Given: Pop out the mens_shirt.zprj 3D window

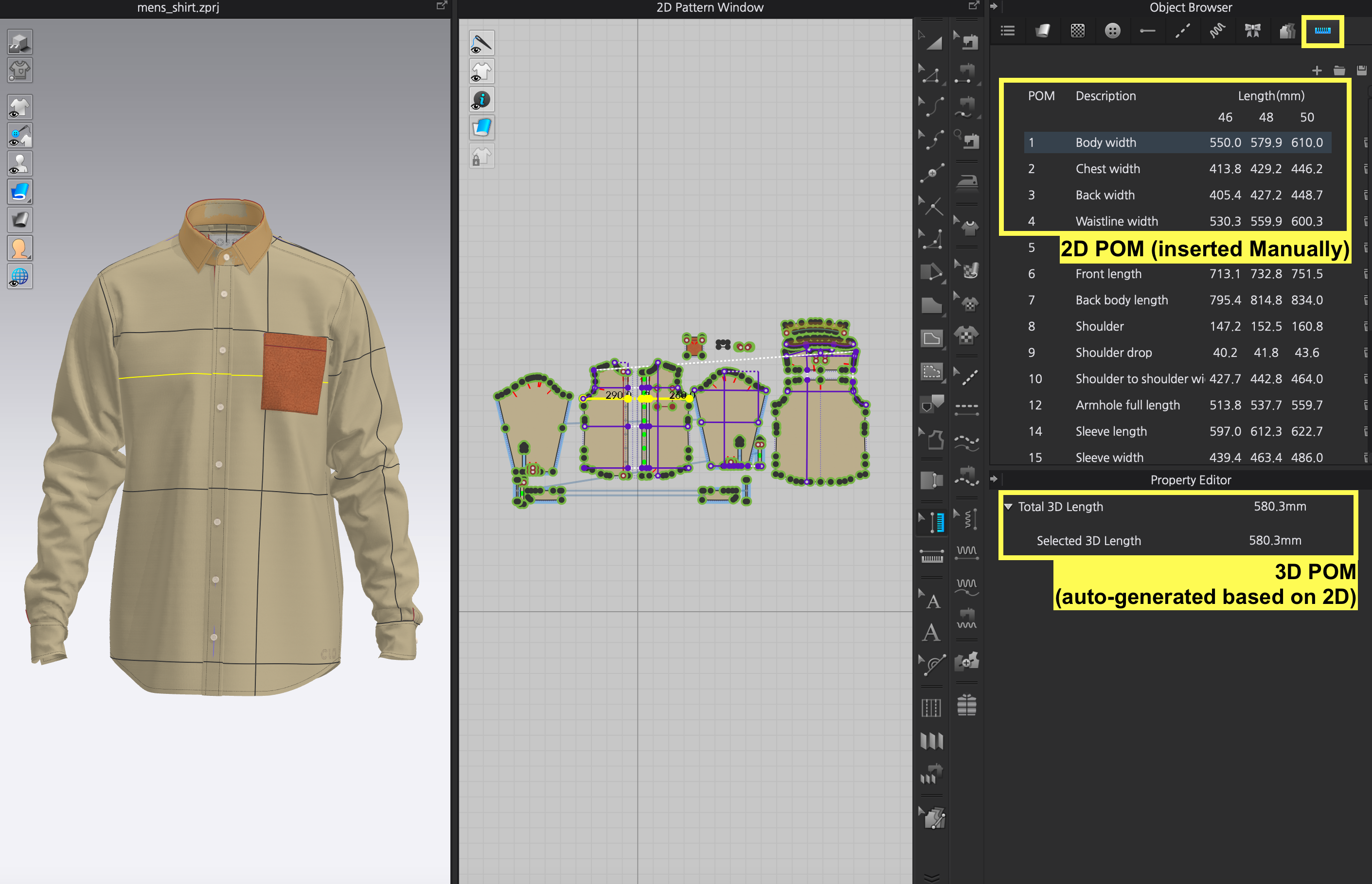Looking at the screenshot, I should (x=442, y=6).
